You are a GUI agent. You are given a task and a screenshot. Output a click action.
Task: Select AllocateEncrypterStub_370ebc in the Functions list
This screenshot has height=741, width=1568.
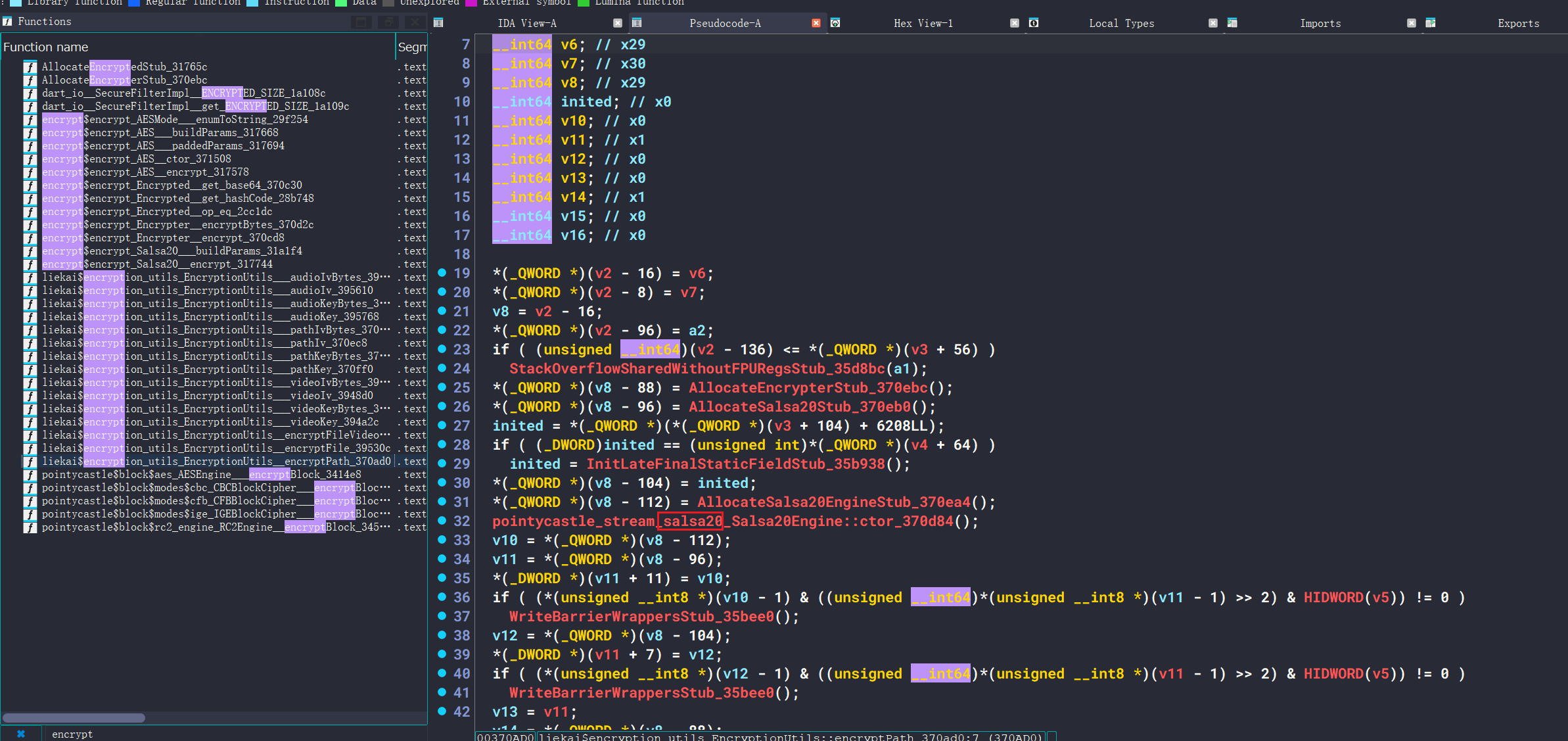124,80
